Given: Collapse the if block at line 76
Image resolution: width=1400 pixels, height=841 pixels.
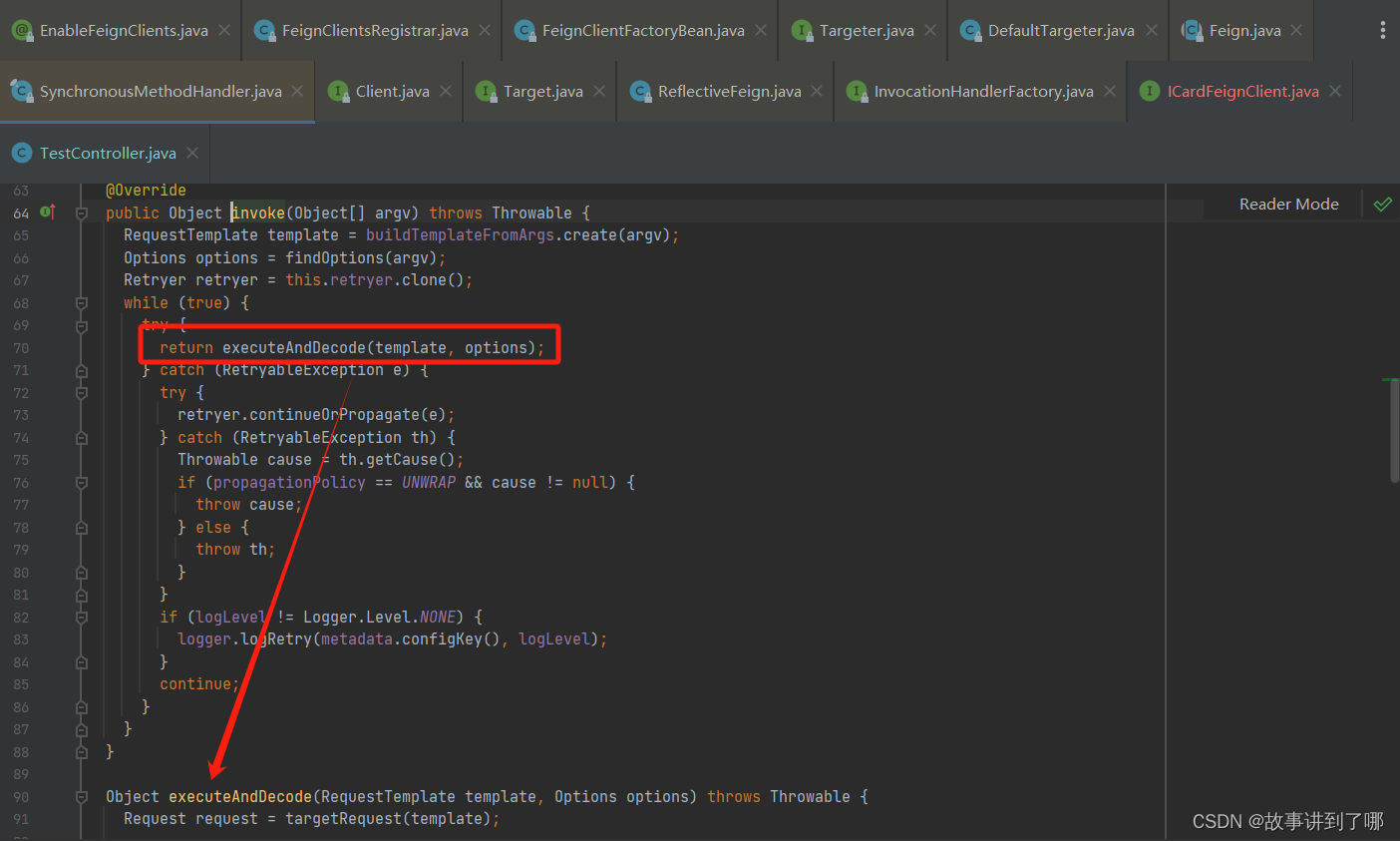Looking at the screenshot, I should (x=82, y=483).
